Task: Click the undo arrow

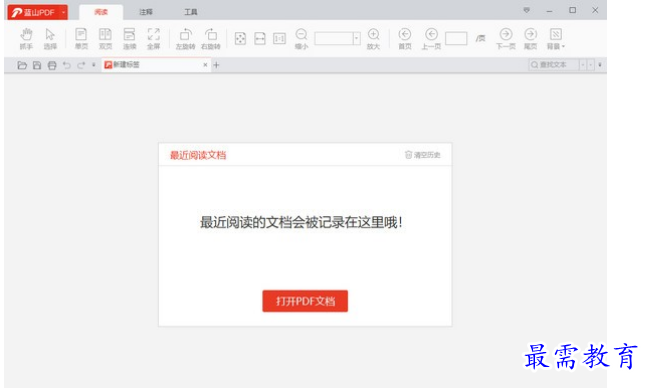Action: coord(67,65)
